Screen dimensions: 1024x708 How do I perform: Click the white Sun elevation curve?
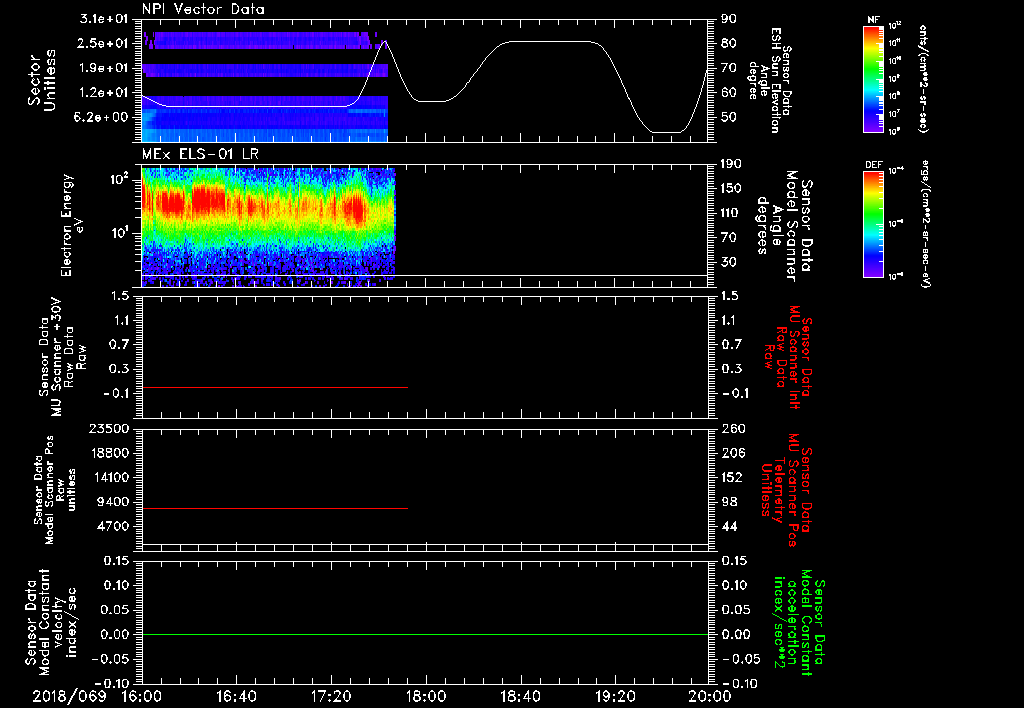[549, 42]
